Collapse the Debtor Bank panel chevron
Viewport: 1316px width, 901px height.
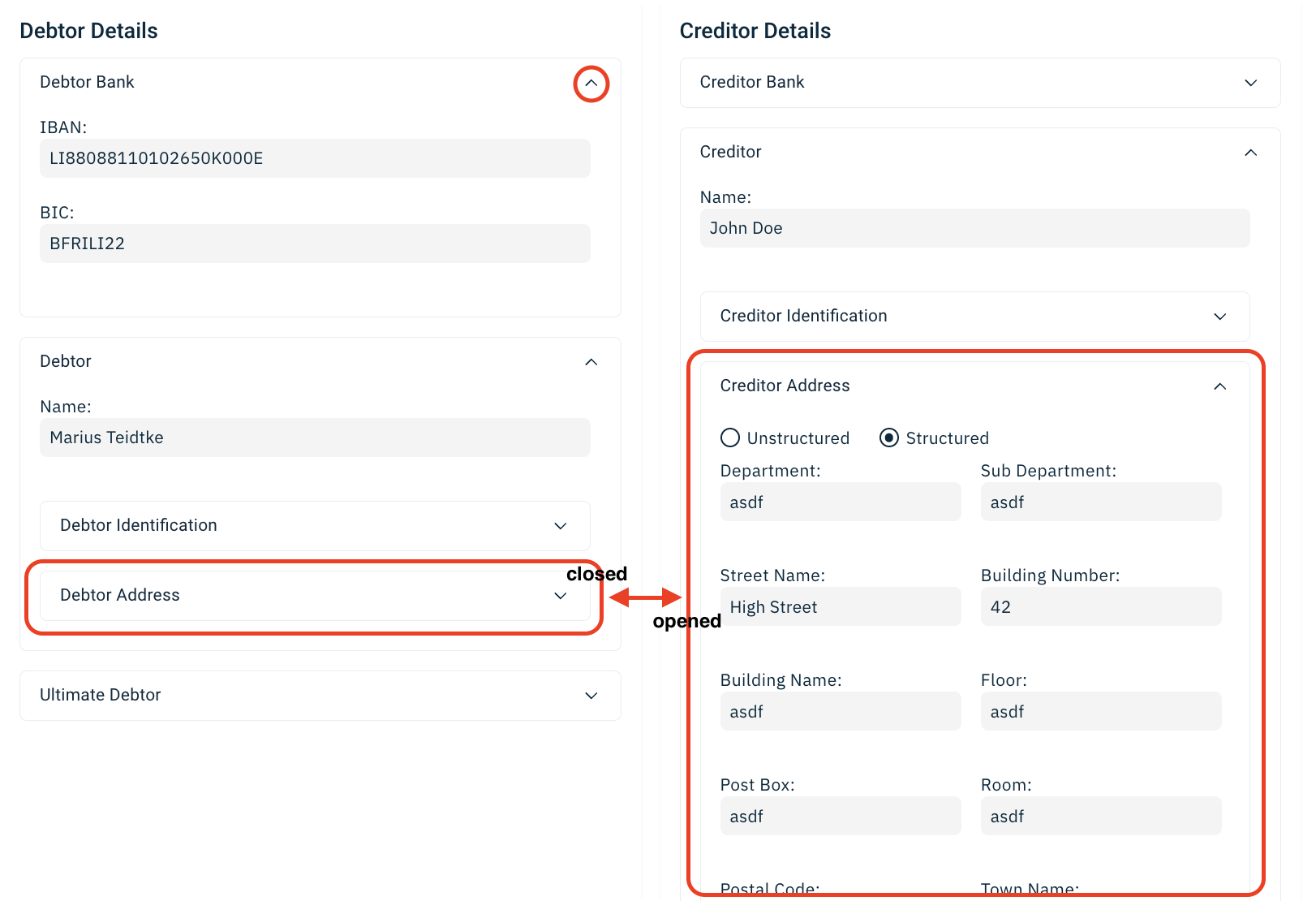point(591,84)
